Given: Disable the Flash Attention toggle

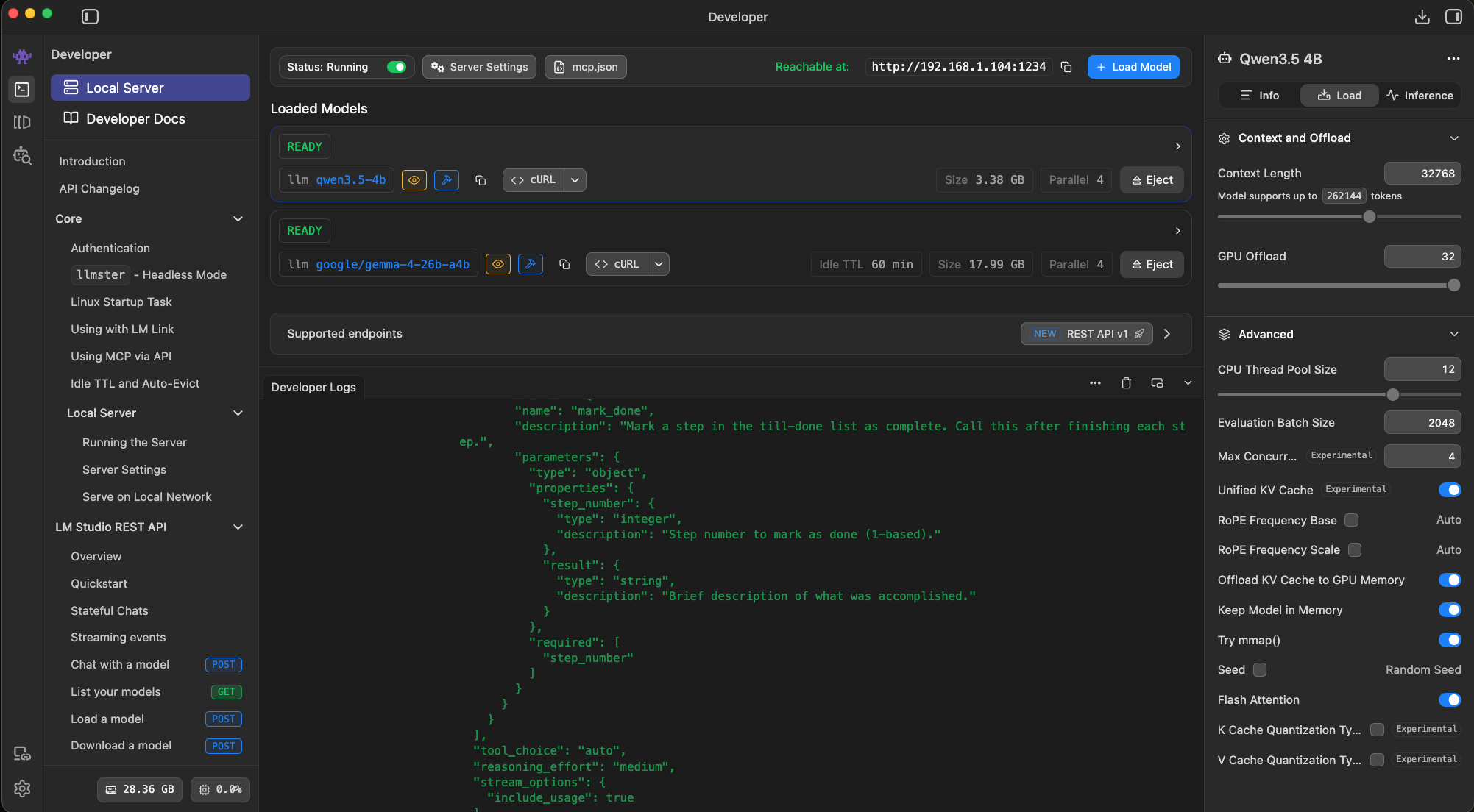Looking at the screenshot, I should pos(1449,700).
